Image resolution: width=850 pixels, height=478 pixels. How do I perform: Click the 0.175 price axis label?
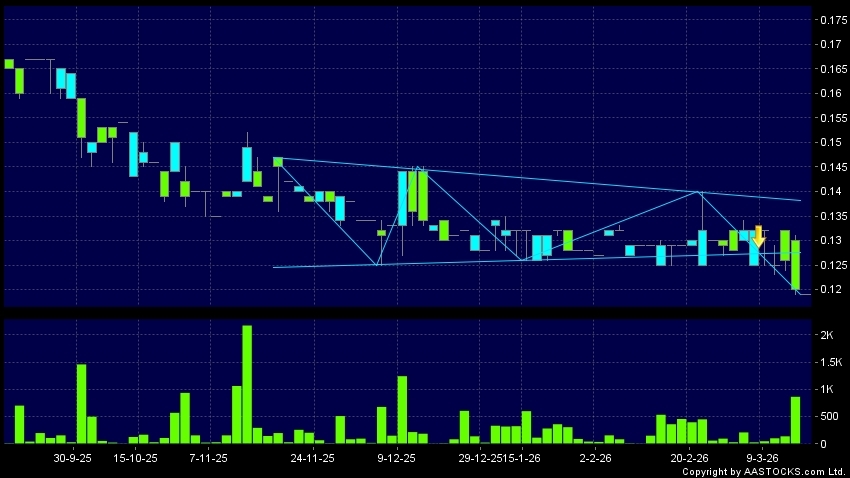[x=831, y=20]
